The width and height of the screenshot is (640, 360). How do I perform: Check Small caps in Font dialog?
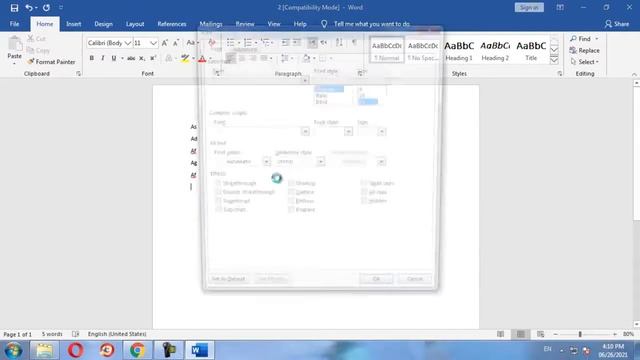click(x=364, y=183)
